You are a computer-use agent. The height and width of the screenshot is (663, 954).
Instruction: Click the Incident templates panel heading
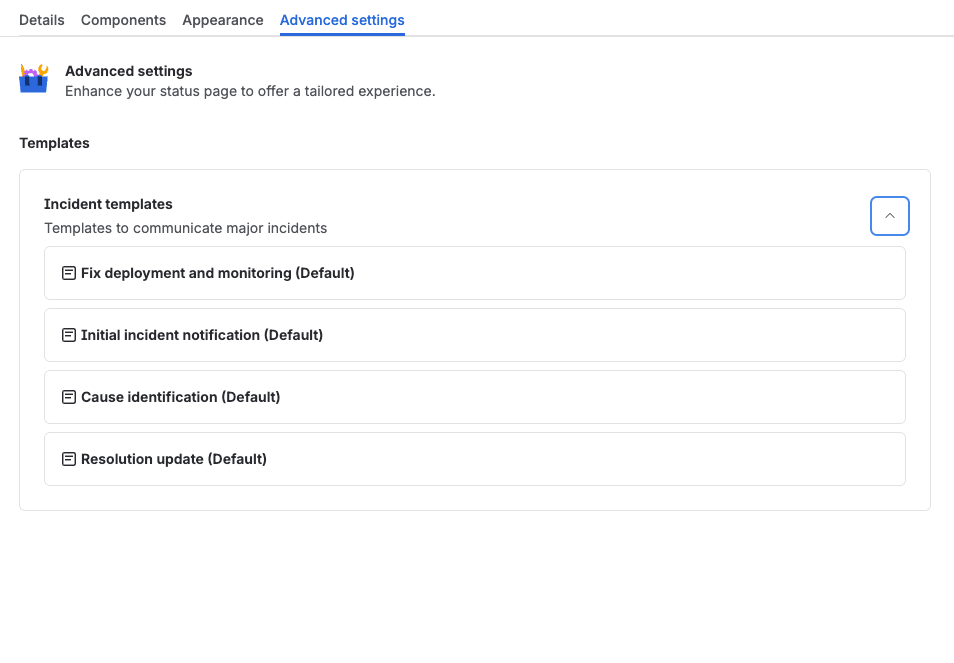(x=108, y=204)
